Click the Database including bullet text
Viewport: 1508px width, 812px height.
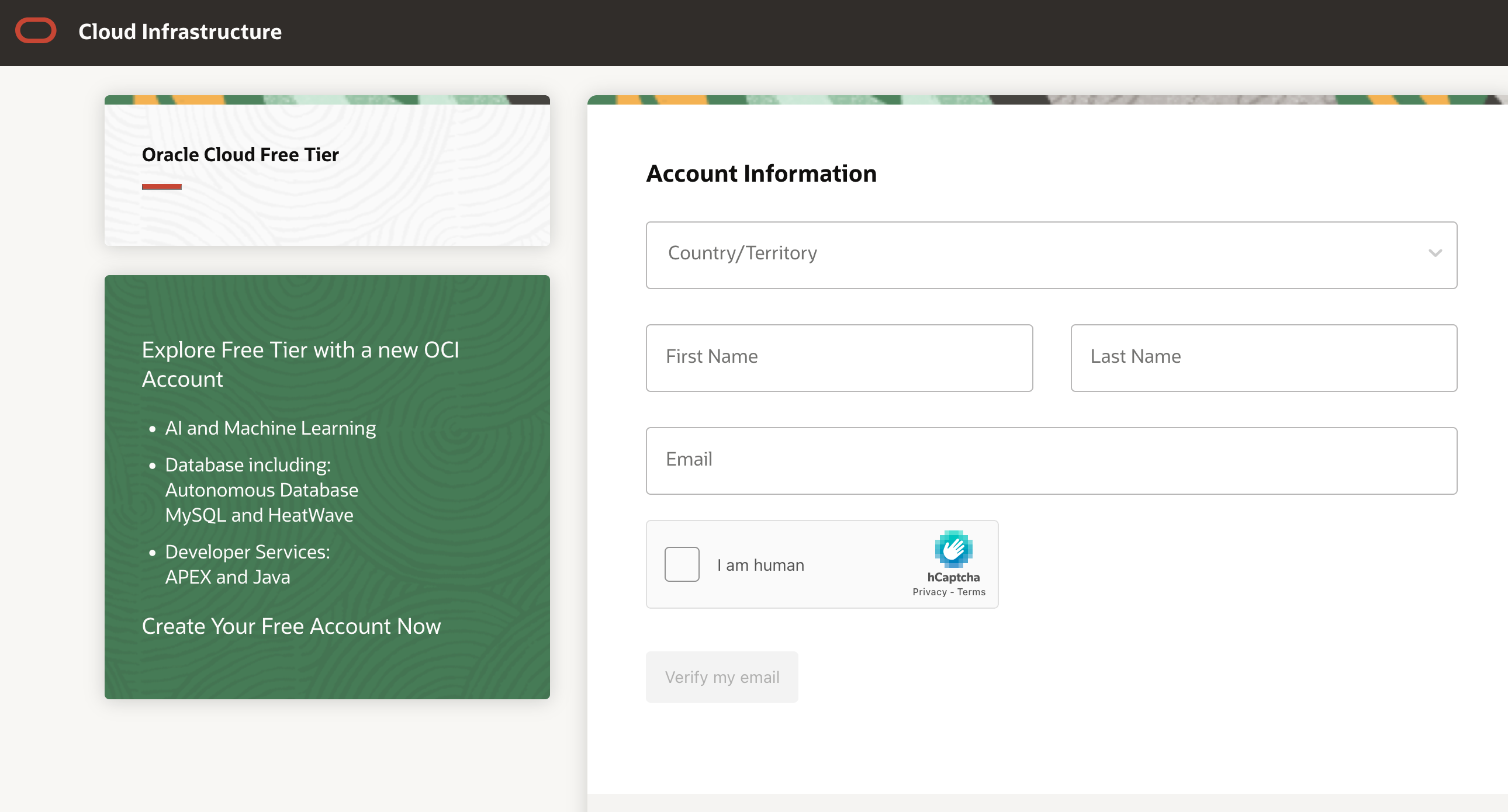point(248,465)
